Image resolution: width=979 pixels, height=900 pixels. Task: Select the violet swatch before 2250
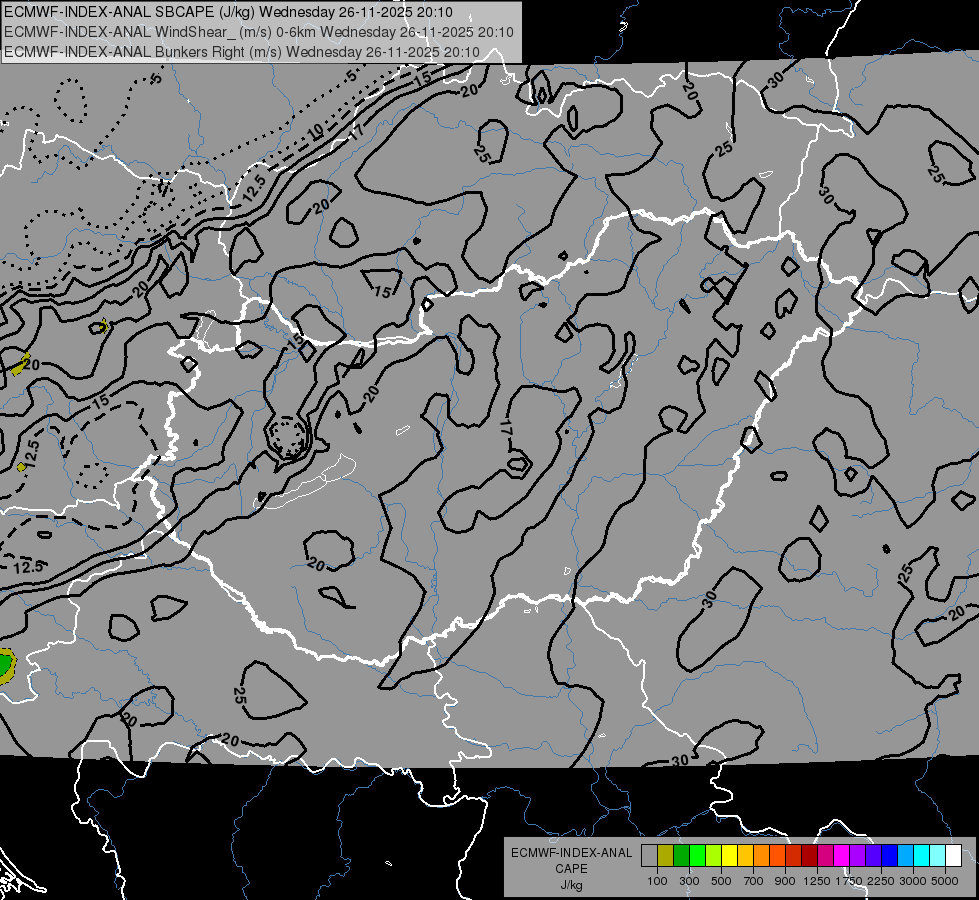(x=873, y=856)
